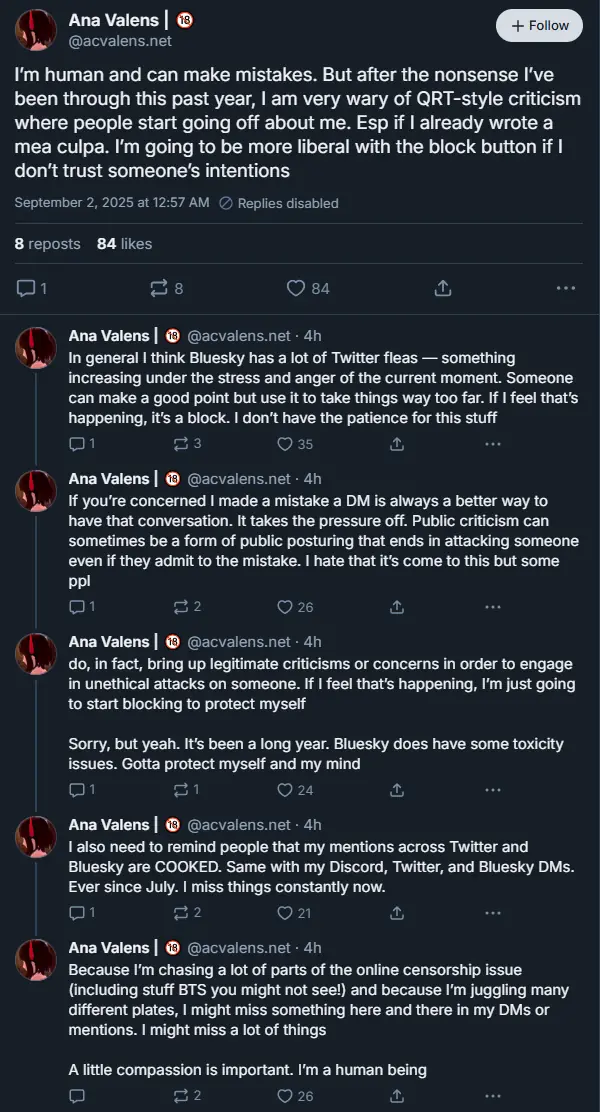Click the main post's timestamp September 2, 2025

tap(112, 203)
